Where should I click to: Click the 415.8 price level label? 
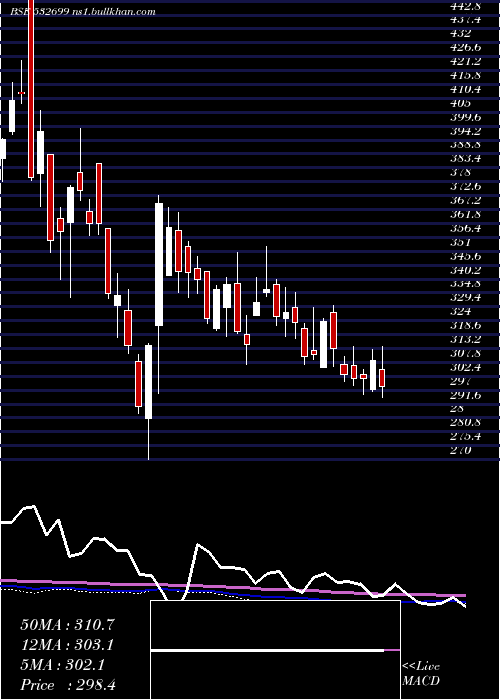tap(466, 75)
